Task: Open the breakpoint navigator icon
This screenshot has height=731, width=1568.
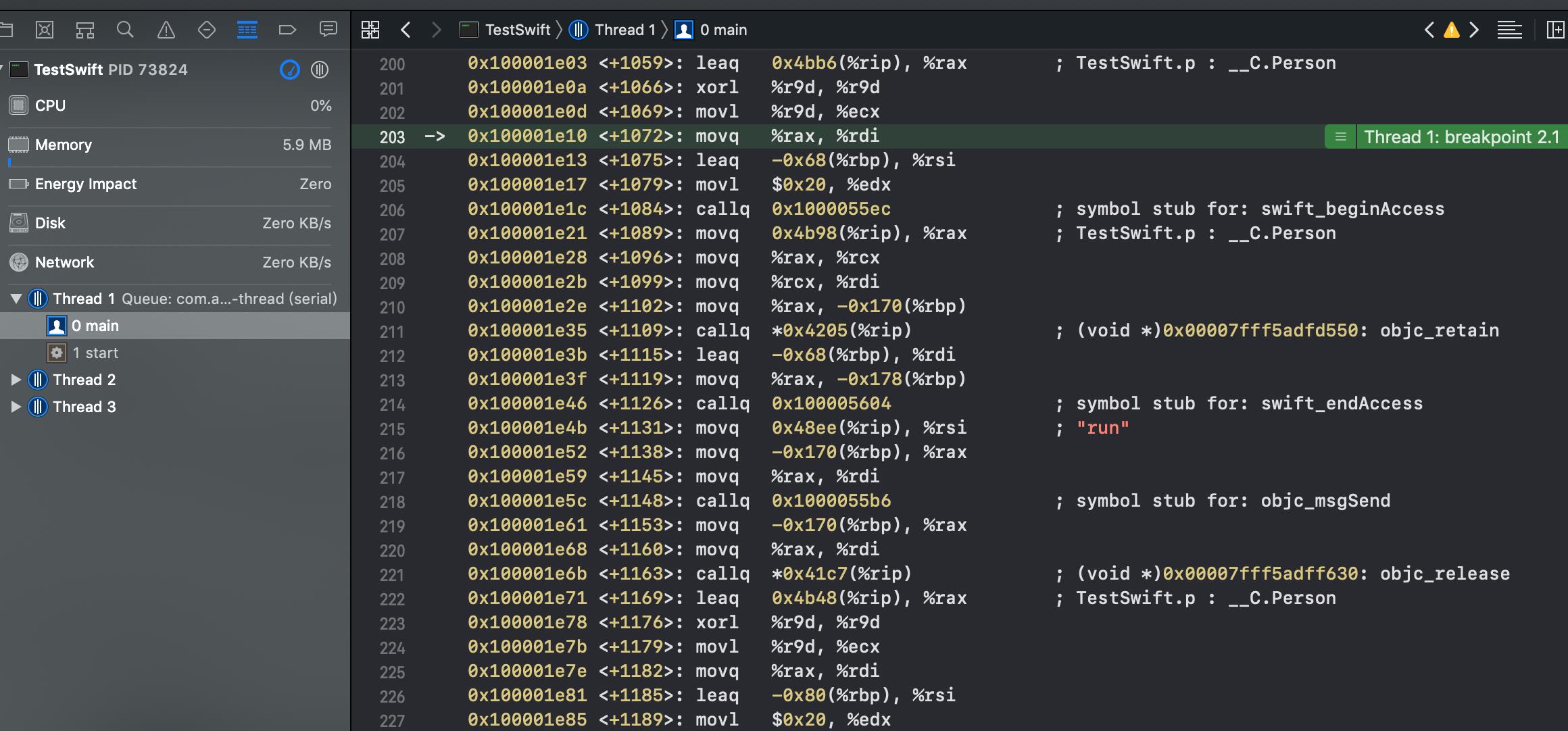Action: pos(287,30)
